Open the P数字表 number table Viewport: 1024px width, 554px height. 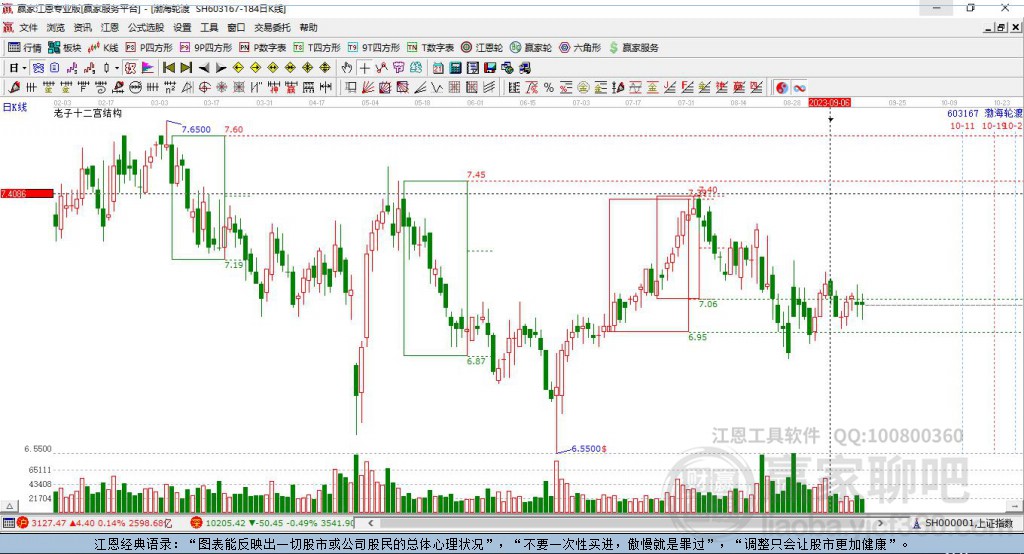pos(263,48)
